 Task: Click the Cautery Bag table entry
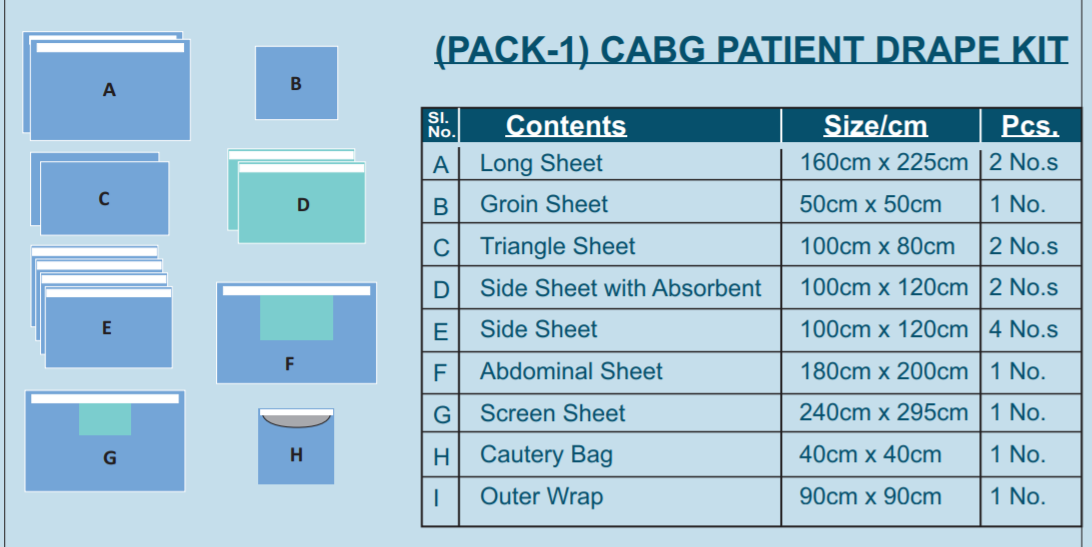pos(546,455)
